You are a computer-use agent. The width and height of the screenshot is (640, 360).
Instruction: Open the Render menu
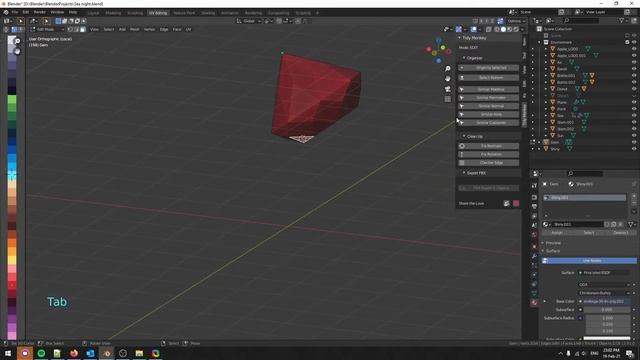click(40, 12)
